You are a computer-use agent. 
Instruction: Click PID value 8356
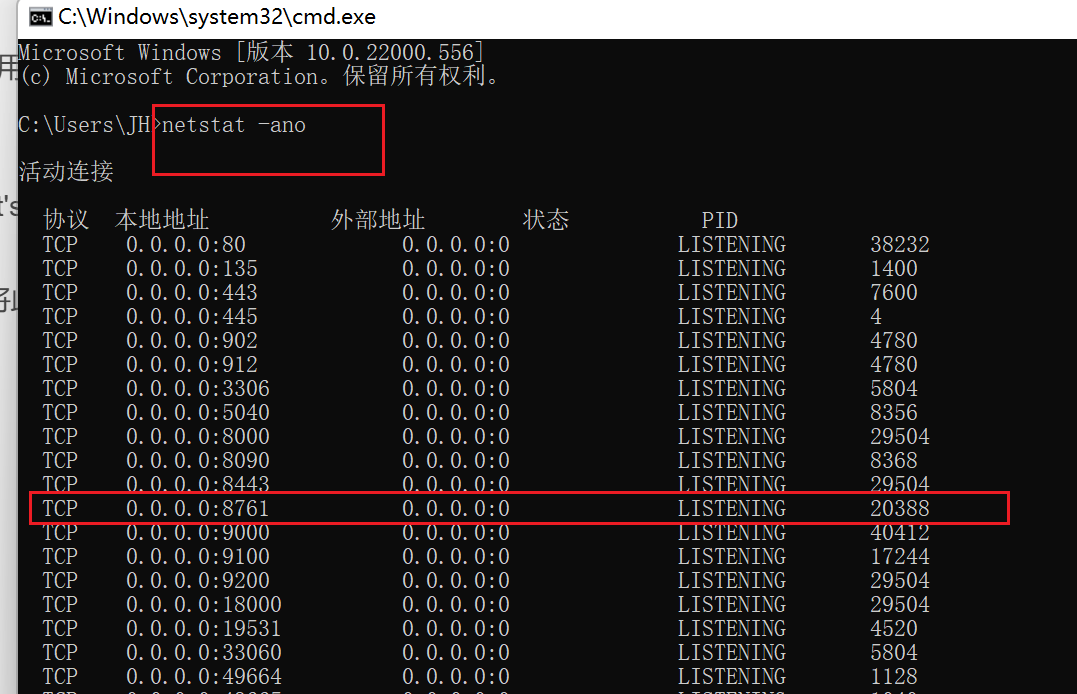pyautogui.click(x=894, y=413)
